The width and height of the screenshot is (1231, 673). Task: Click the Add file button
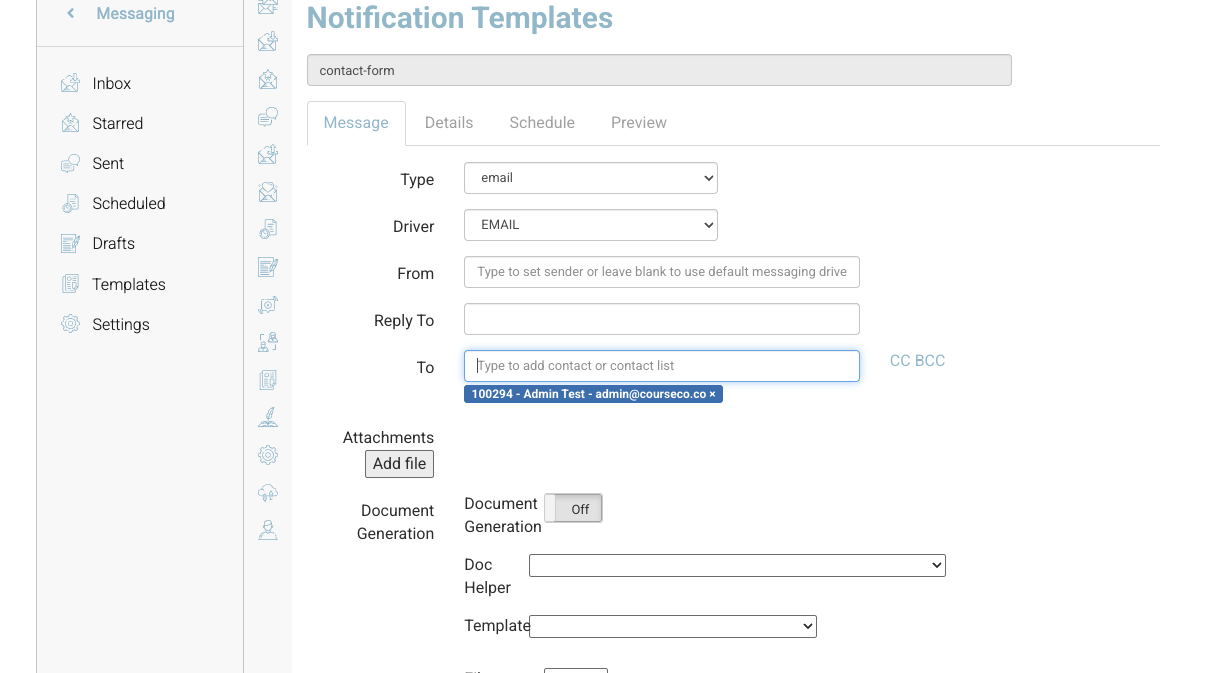[x=399, y=463]
